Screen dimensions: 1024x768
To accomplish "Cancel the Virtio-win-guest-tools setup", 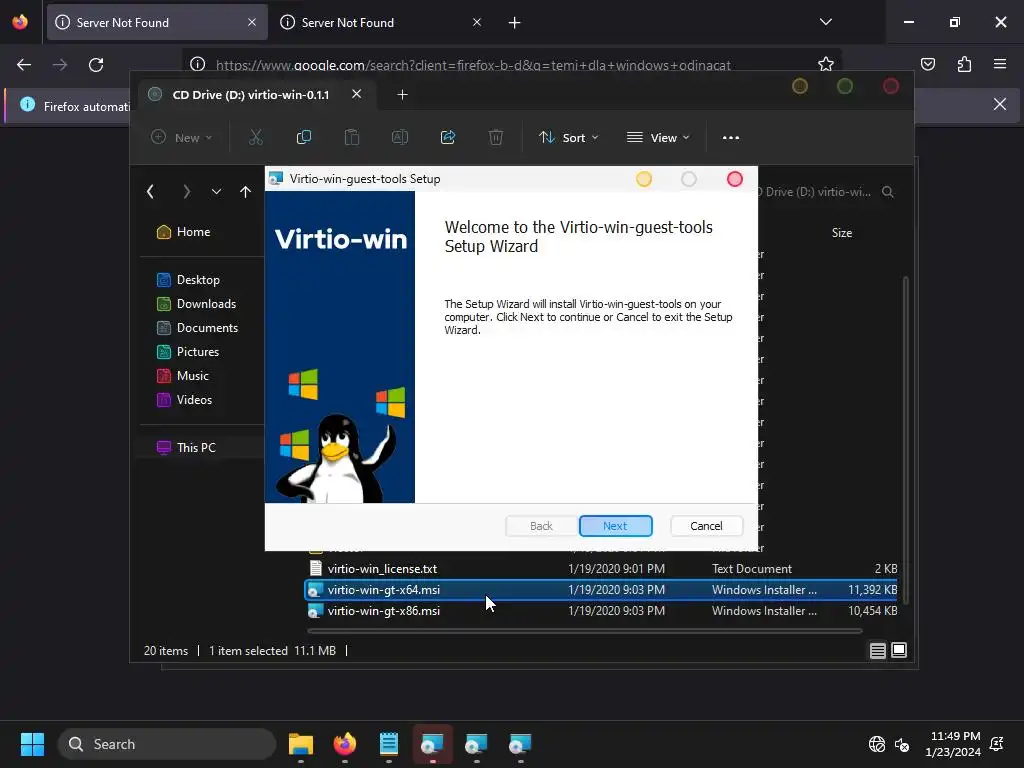I will (x=706, y=526).
